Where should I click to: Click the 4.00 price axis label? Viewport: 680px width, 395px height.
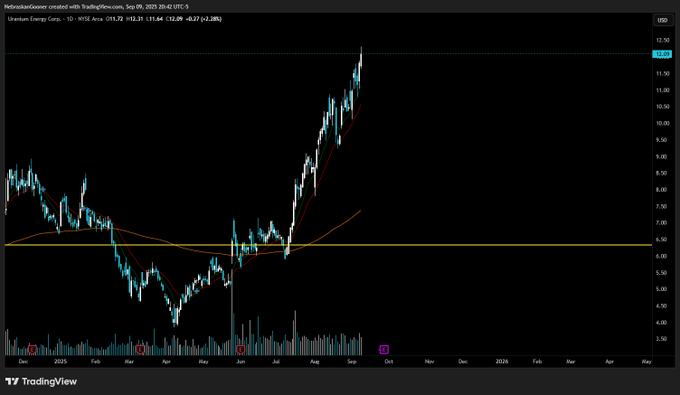click(662, 323)
